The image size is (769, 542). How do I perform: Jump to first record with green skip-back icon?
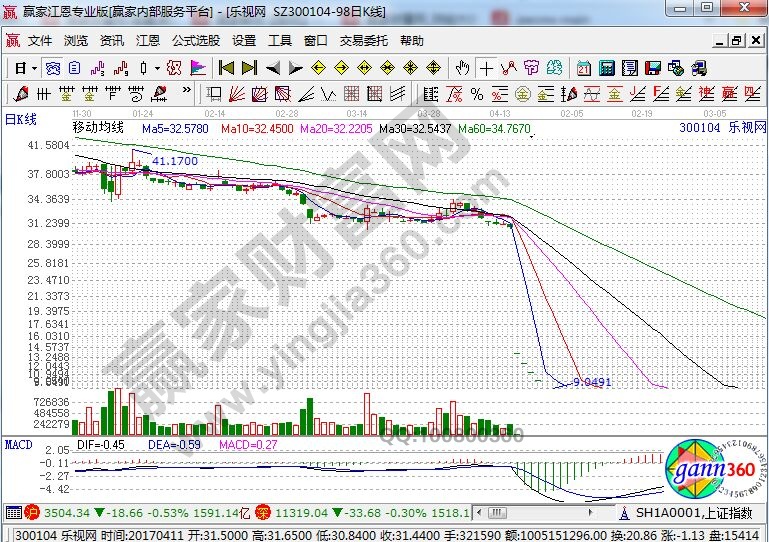pyautogui.click(x=226, y=68)
